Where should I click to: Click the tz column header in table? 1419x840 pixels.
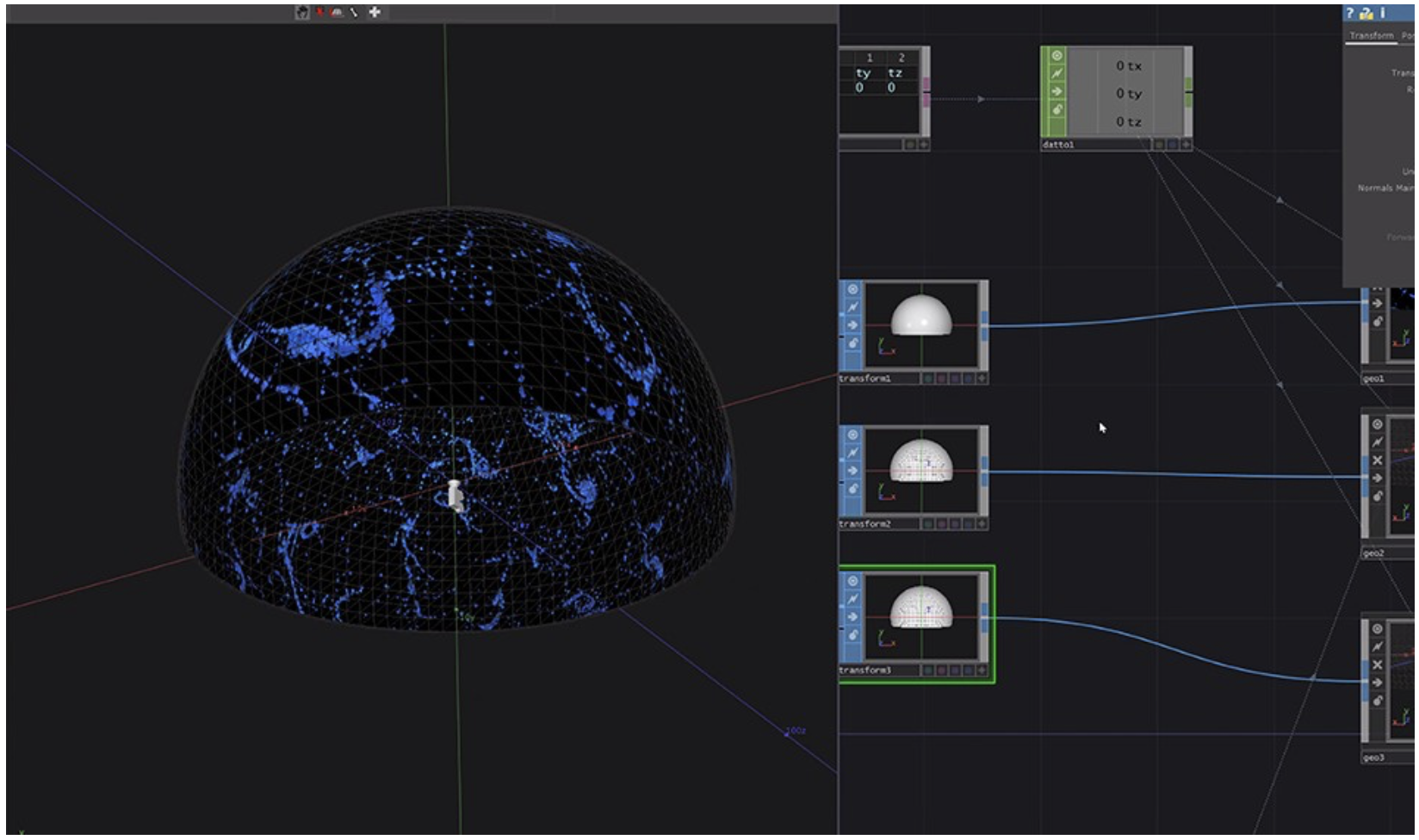[895, 73]
